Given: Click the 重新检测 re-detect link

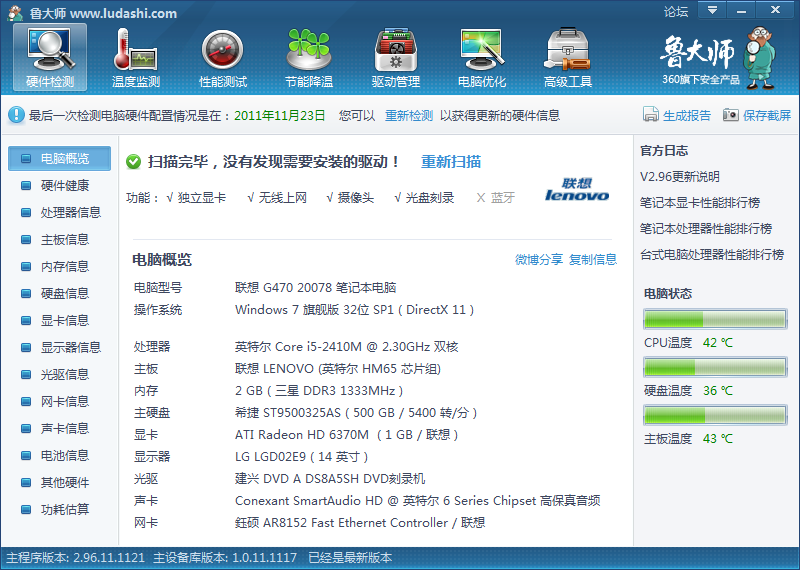Looking at the screenshot, I should (409, 115).
